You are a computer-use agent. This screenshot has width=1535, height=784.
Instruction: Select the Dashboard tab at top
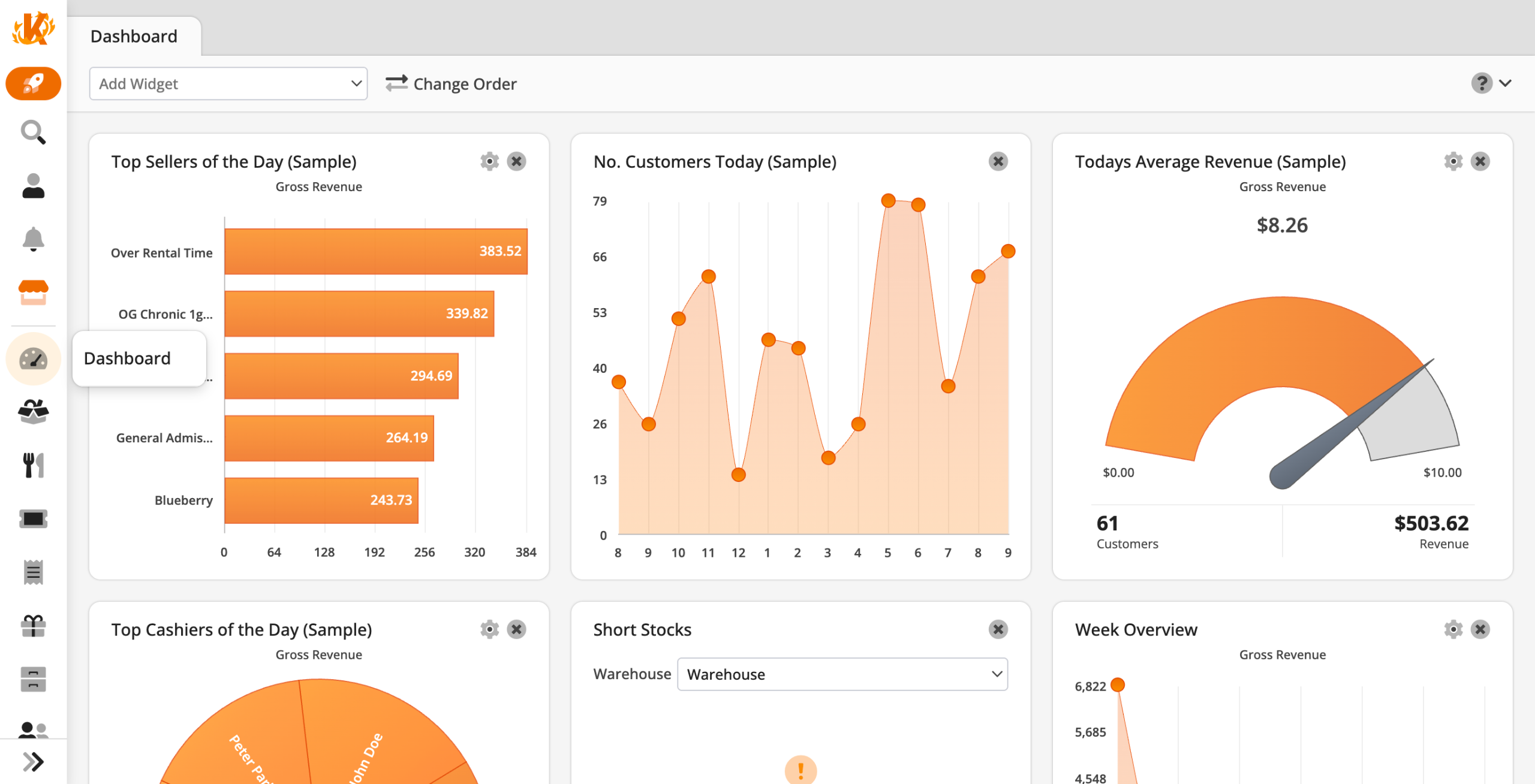point(134,37)
